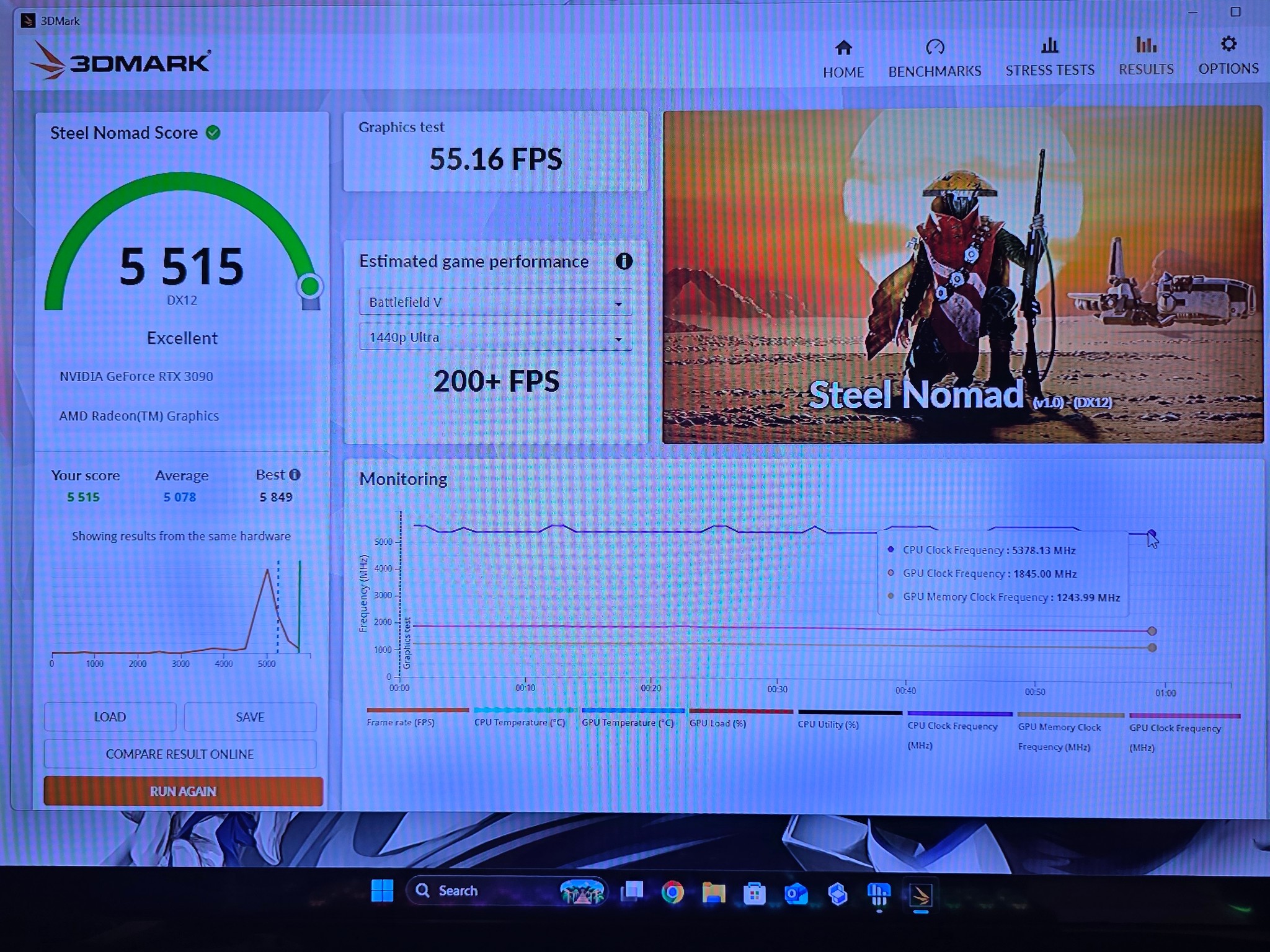
Task: Click the GPU Memory Clock Frequency 1243.99 MHz tooltip line
Action: (1004, 597)
